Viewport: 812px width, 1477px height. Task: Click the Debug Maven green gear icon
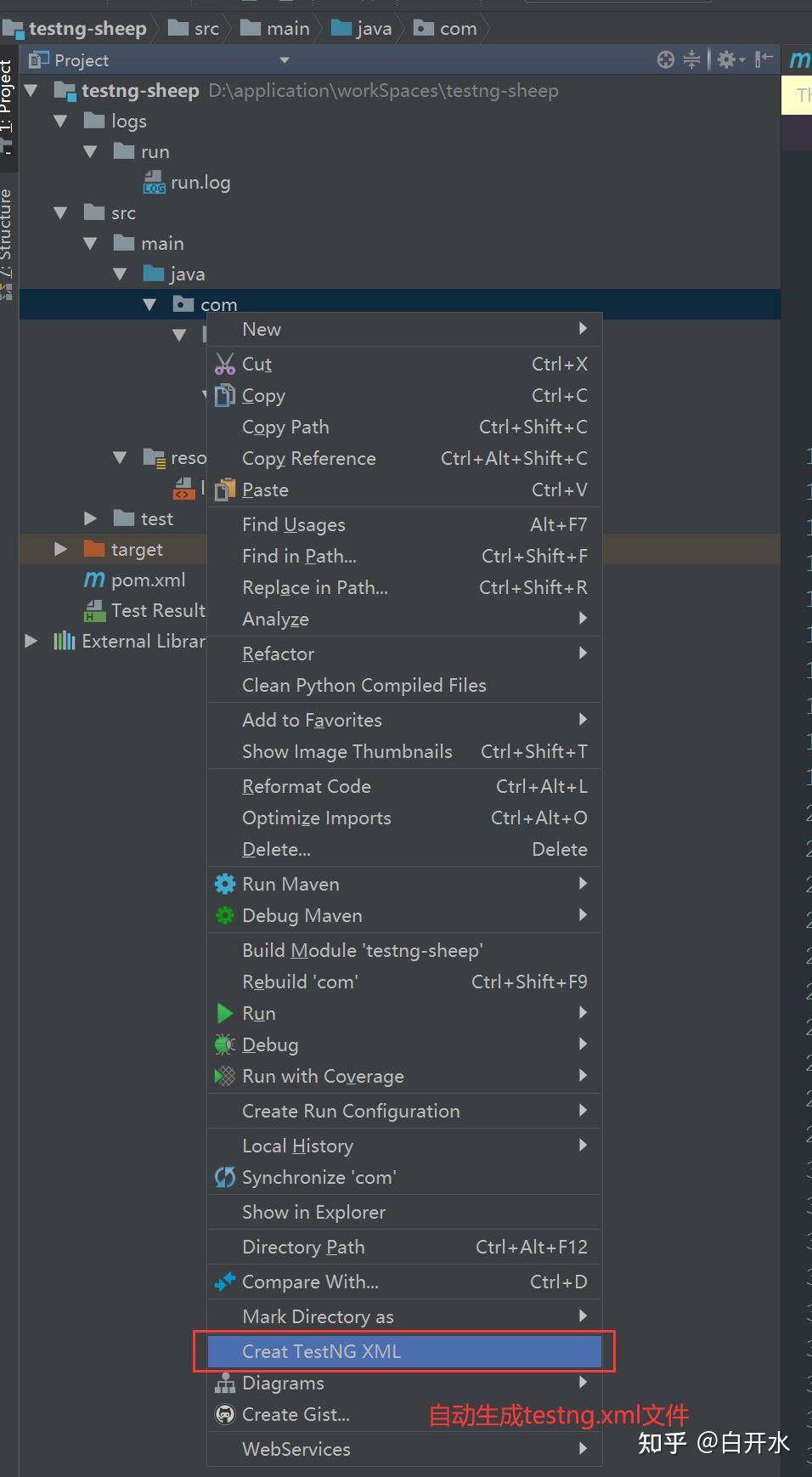pyautogui.click(x=224, y=915)
